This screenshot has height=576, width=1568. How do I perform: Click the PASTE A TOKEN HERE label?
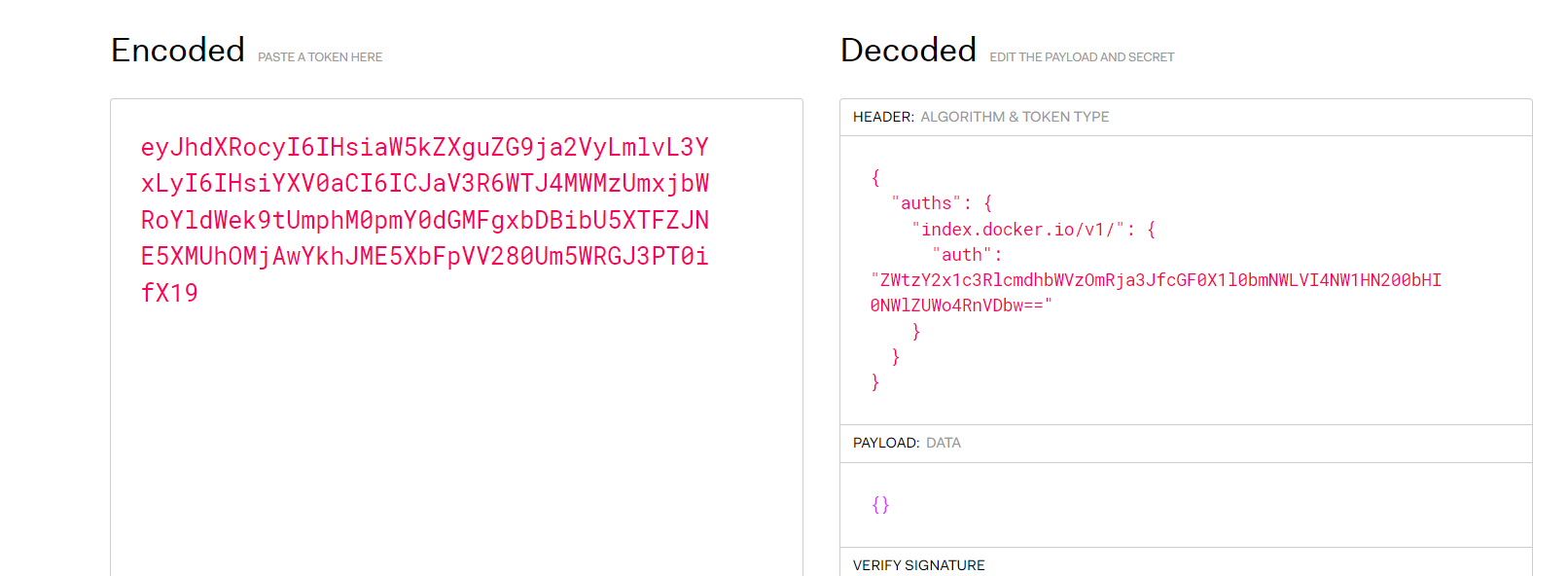[x=320, y=57]
